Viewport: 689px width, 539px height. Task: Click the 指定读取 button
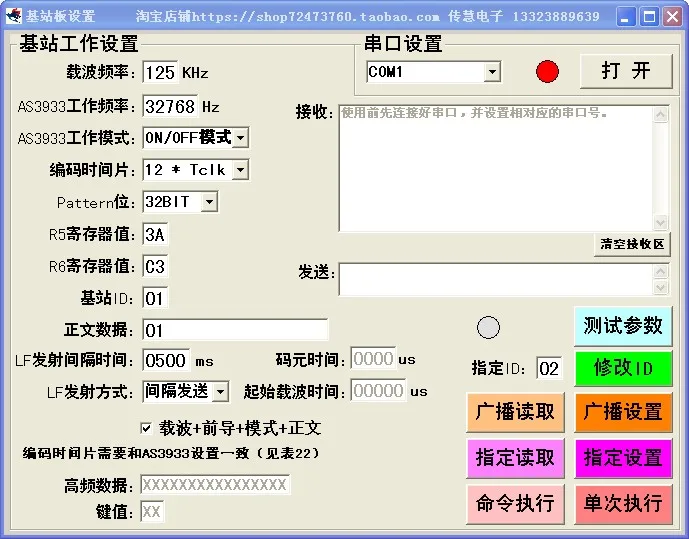515,458
